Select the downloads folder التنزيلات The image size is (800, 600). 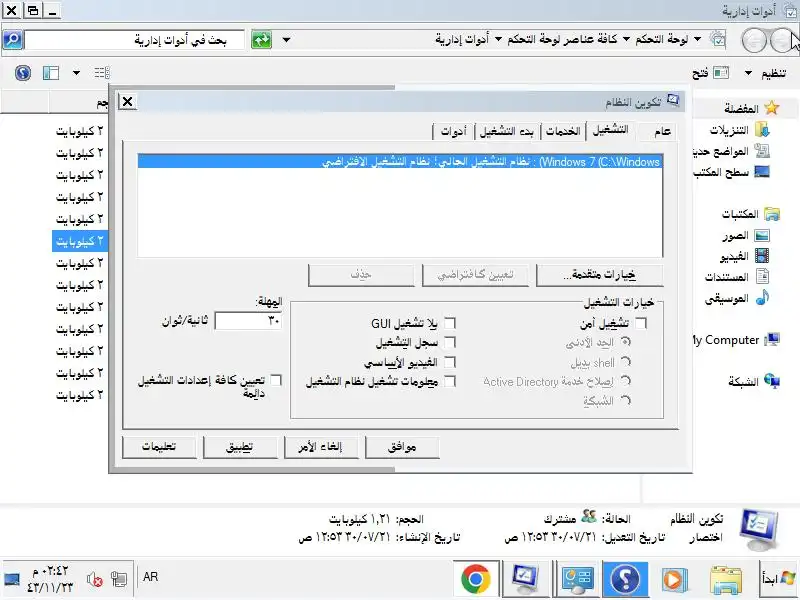coord(739,130)
